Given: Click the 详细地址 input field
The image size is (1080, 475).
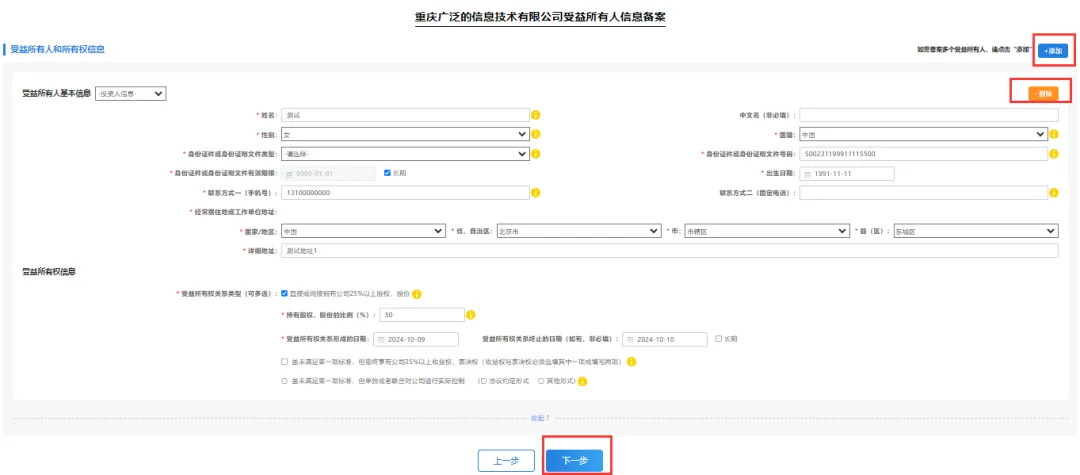Looking at the screenshot, I should click(x=669, y=251).
